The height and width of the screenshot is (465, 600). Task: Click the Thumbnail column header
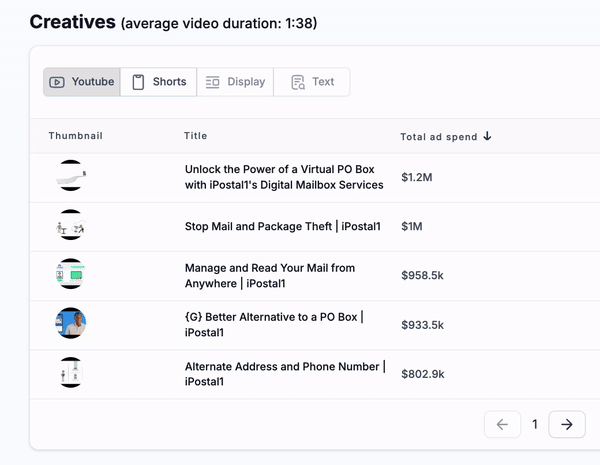75,136
